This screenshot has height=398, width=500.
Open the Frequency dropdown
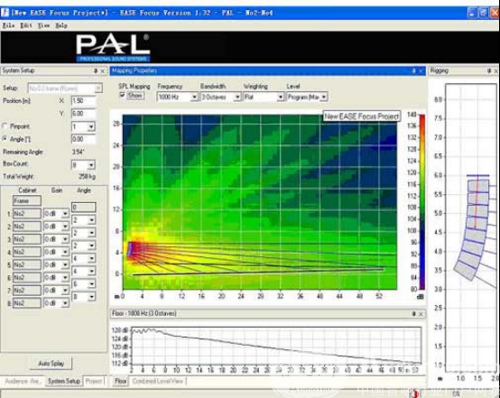tap(194, 97)
